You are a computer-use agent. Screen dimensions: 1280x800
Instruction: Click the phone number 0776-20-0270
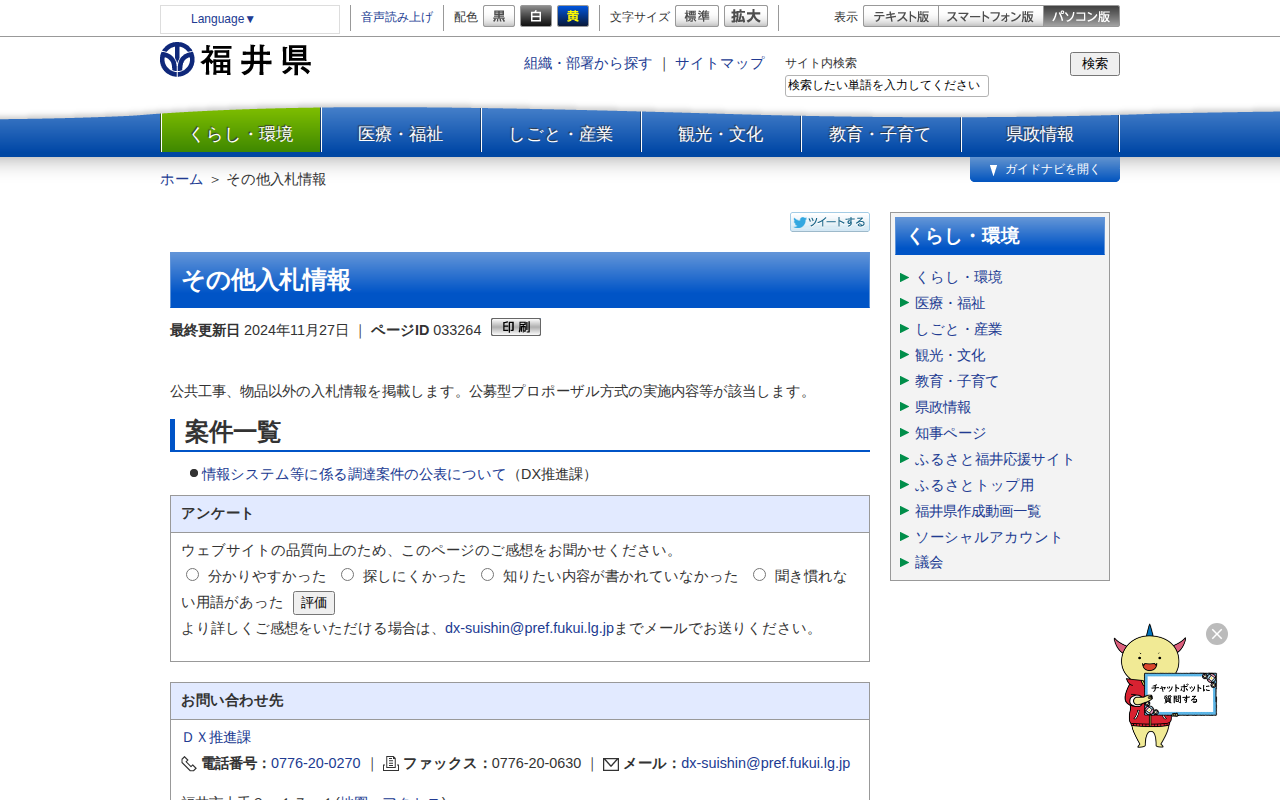(316, 763)
